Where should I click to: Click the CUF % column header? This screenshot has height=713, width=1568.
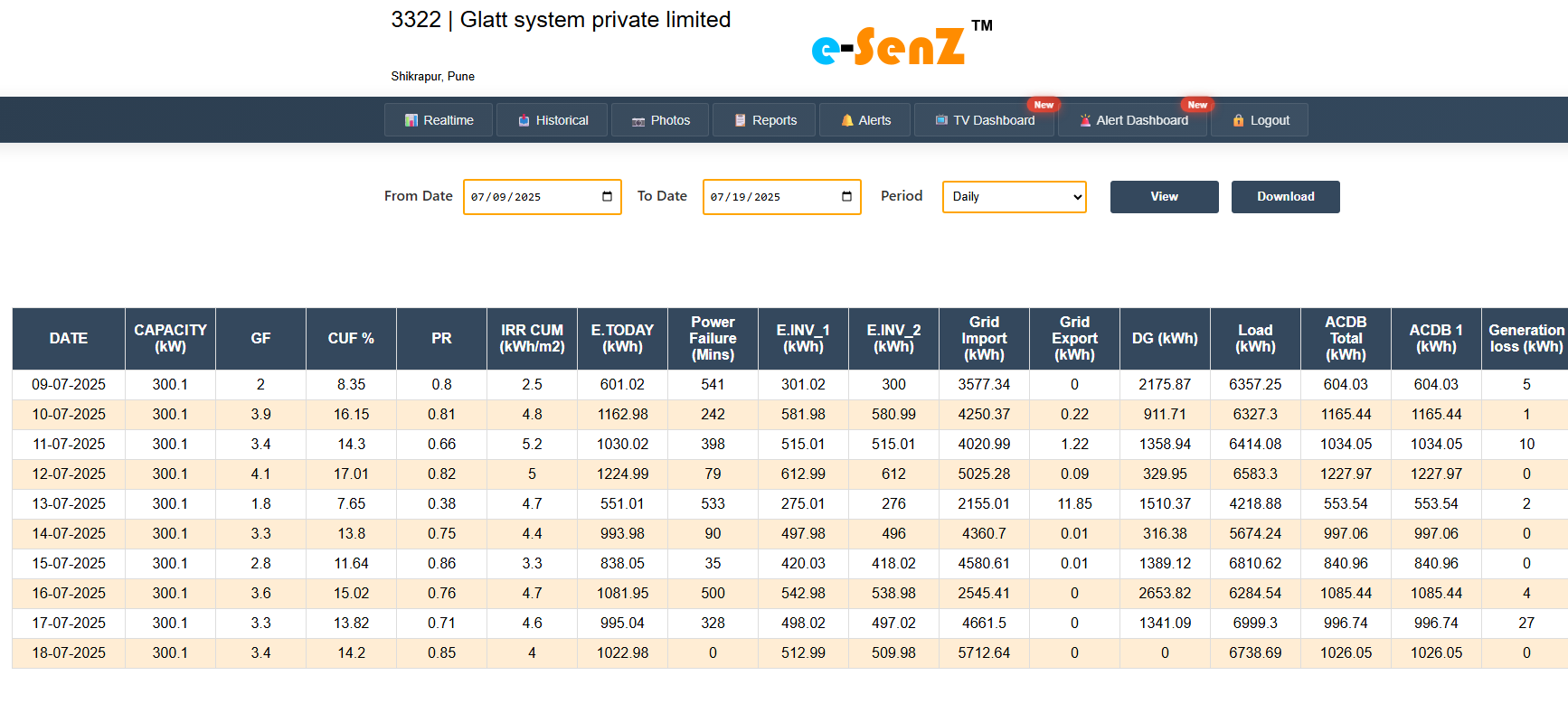coord(351,338)
